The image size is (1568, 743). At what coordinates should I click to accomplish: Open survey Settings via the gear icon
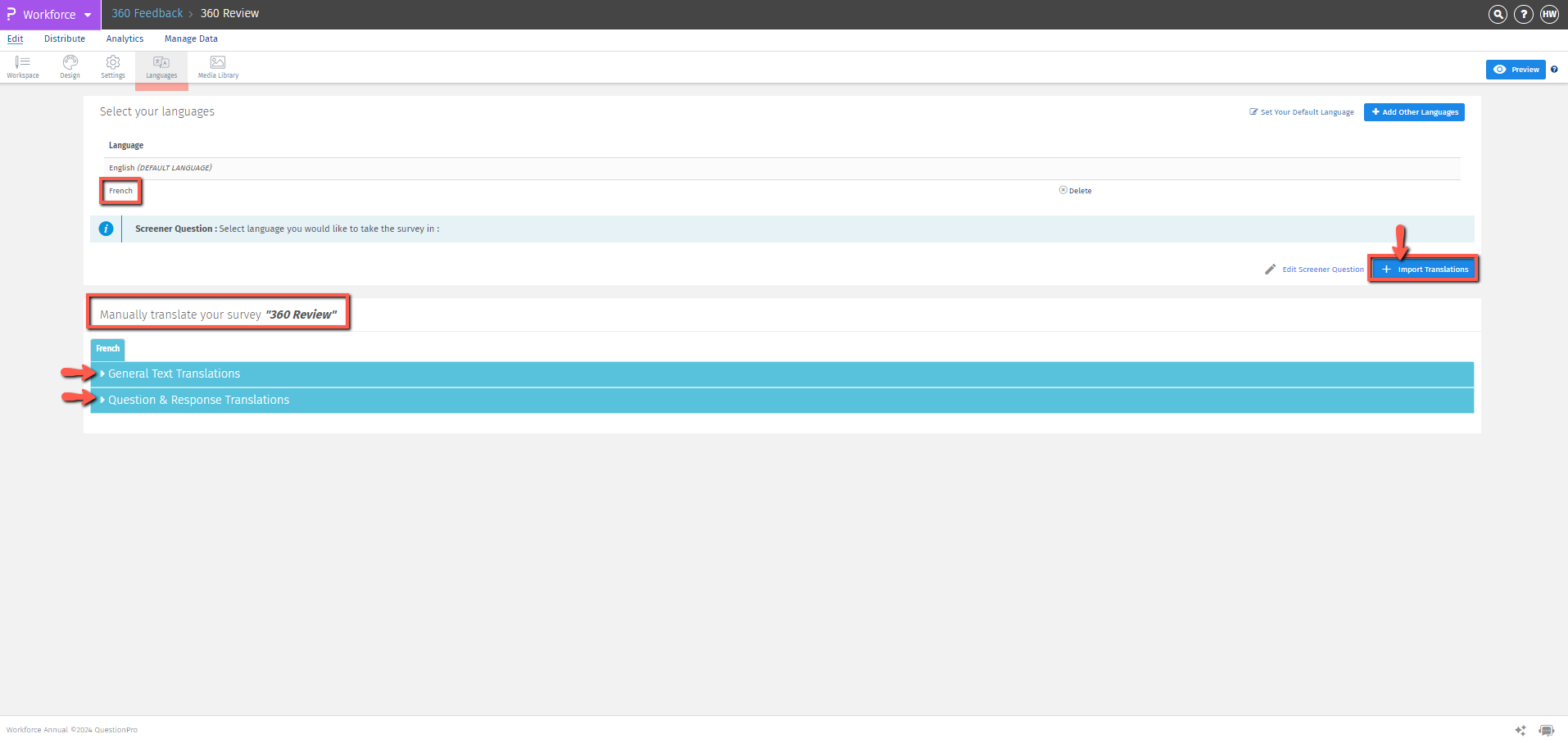click(111, 67)
